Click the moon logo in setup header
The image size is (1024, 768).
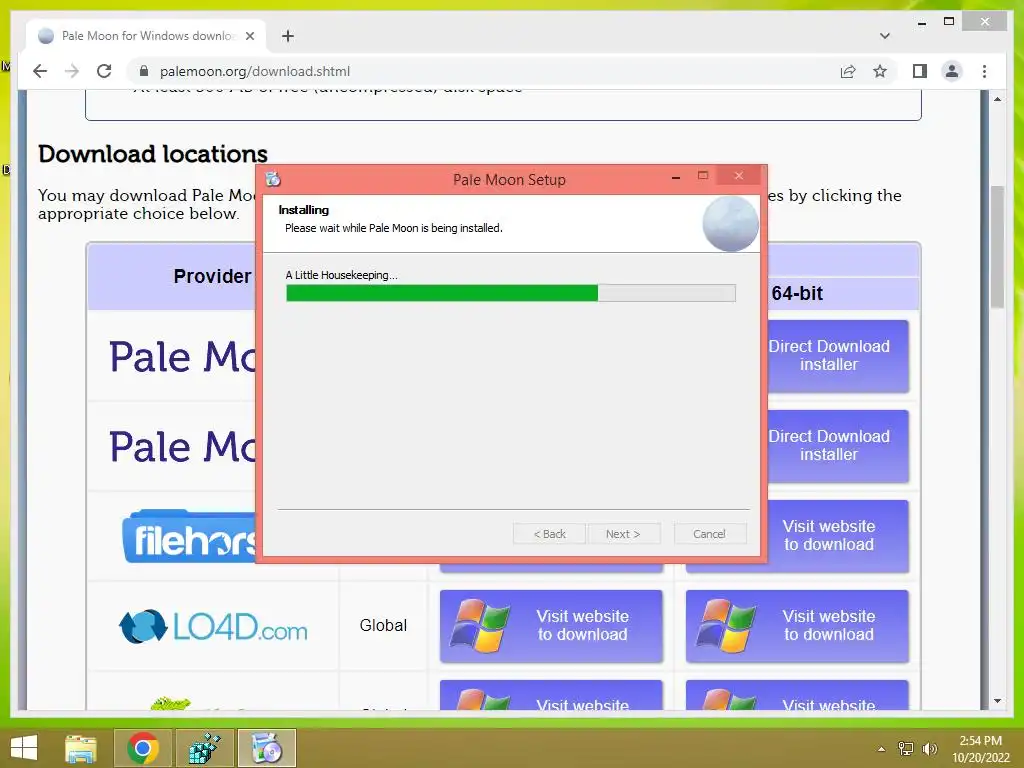pos(730,224)
